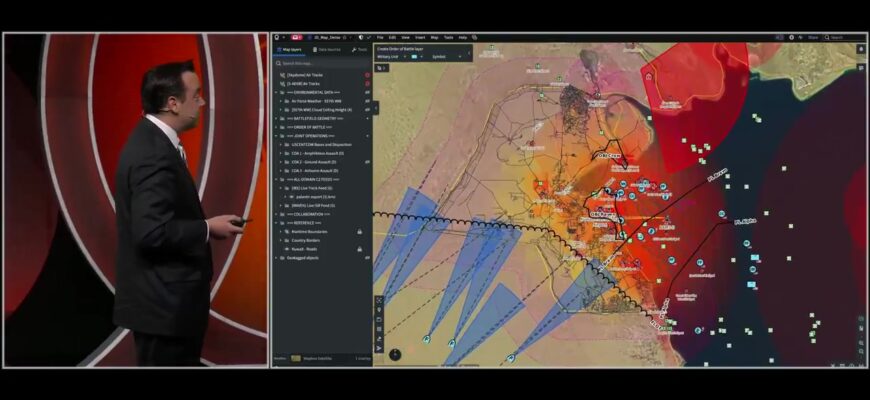This screenshot has width=870, height=400.
Task: Unlock the Kuwait - Roads layer
Action: tap(360, 249)
